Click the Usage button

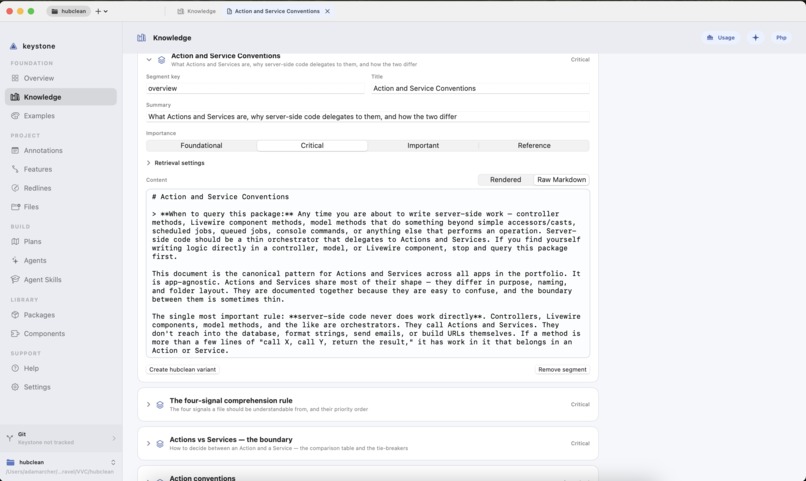coord(720,38)
